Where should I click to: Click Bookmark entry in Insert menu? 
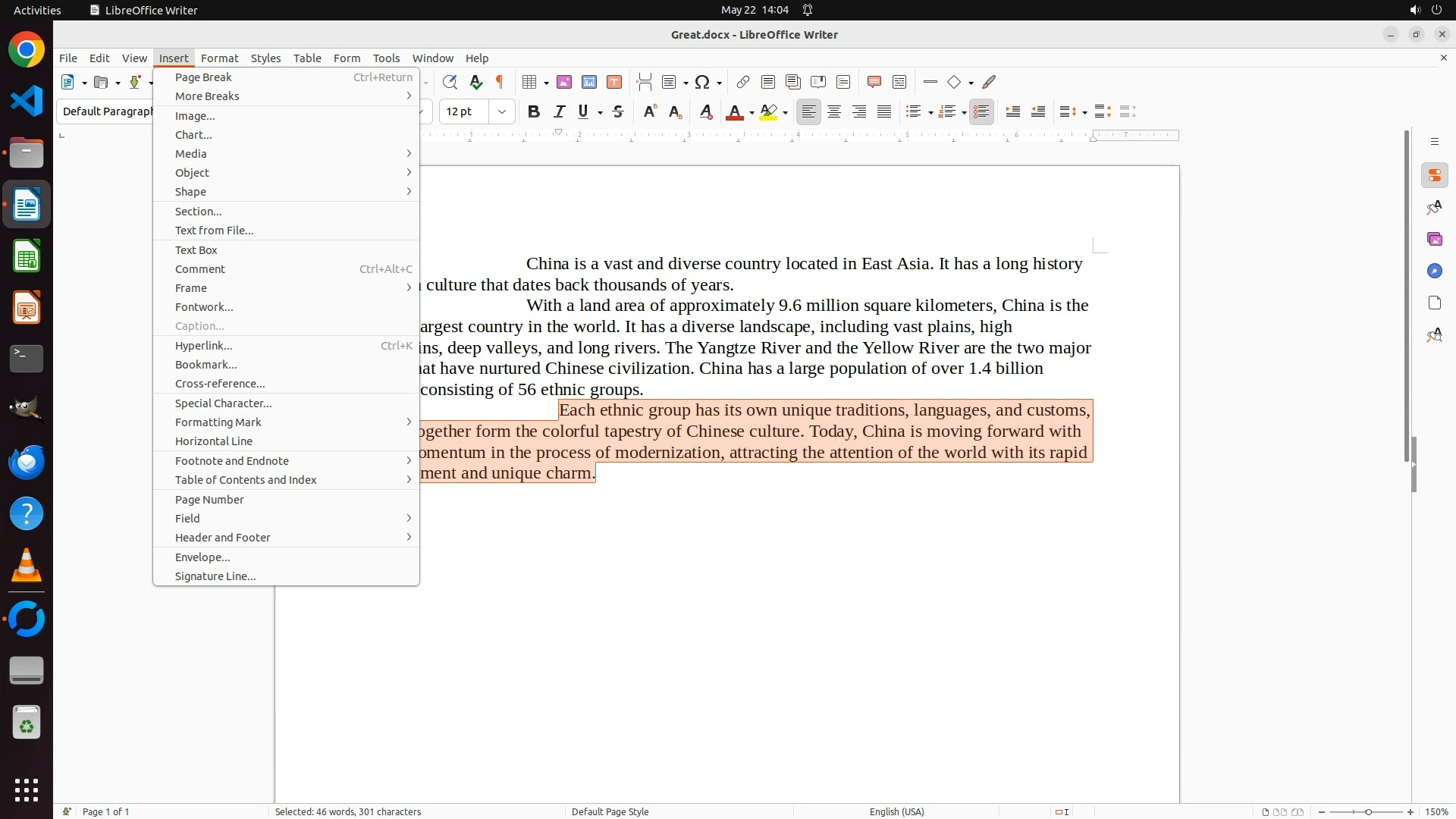(206, 364)
